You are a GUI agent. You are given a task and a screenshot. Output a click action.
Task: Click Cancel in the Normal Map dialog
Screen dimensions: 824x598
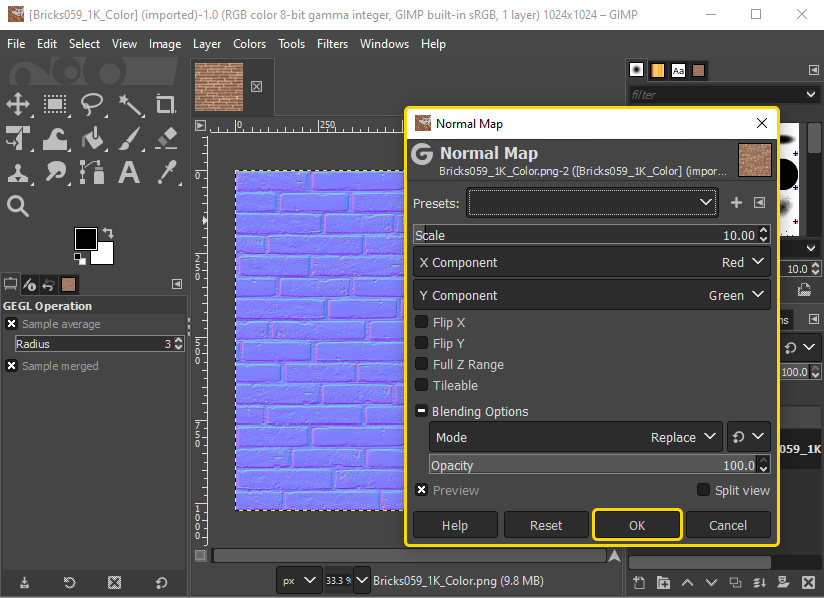tap(728, 525)
